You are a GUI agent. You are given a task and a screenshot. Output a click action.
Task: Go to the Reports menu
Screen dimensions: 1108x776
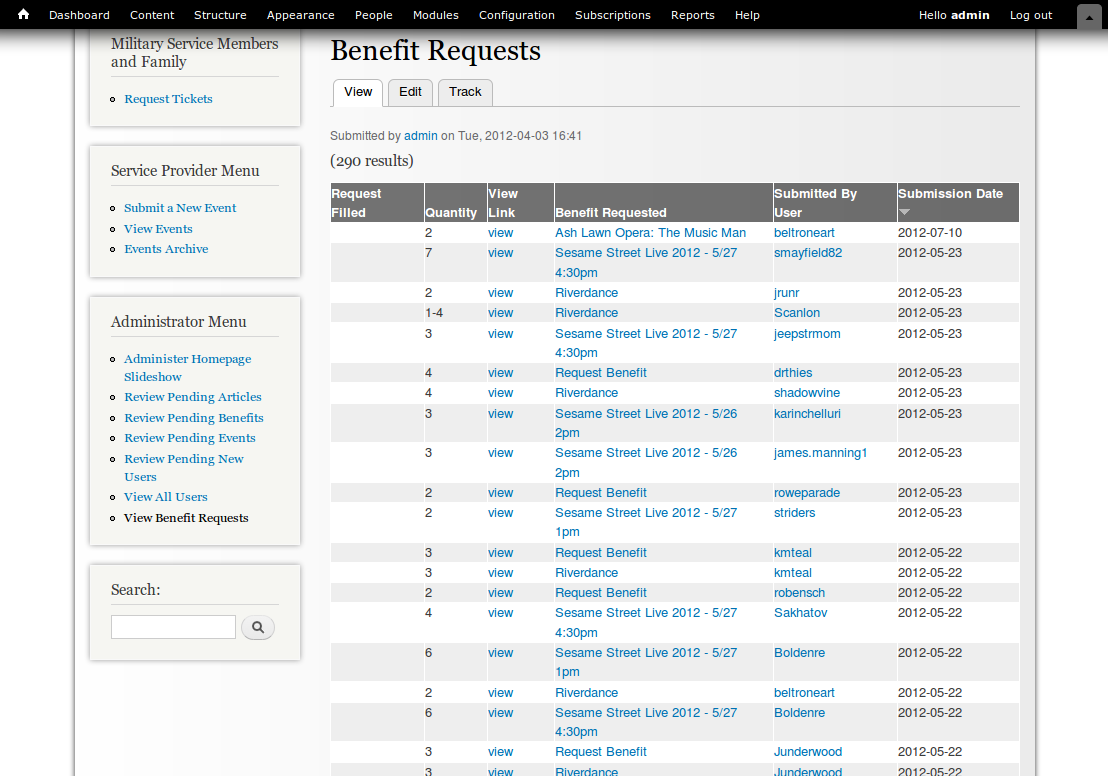pyautogui.click(x=692, y=15)
